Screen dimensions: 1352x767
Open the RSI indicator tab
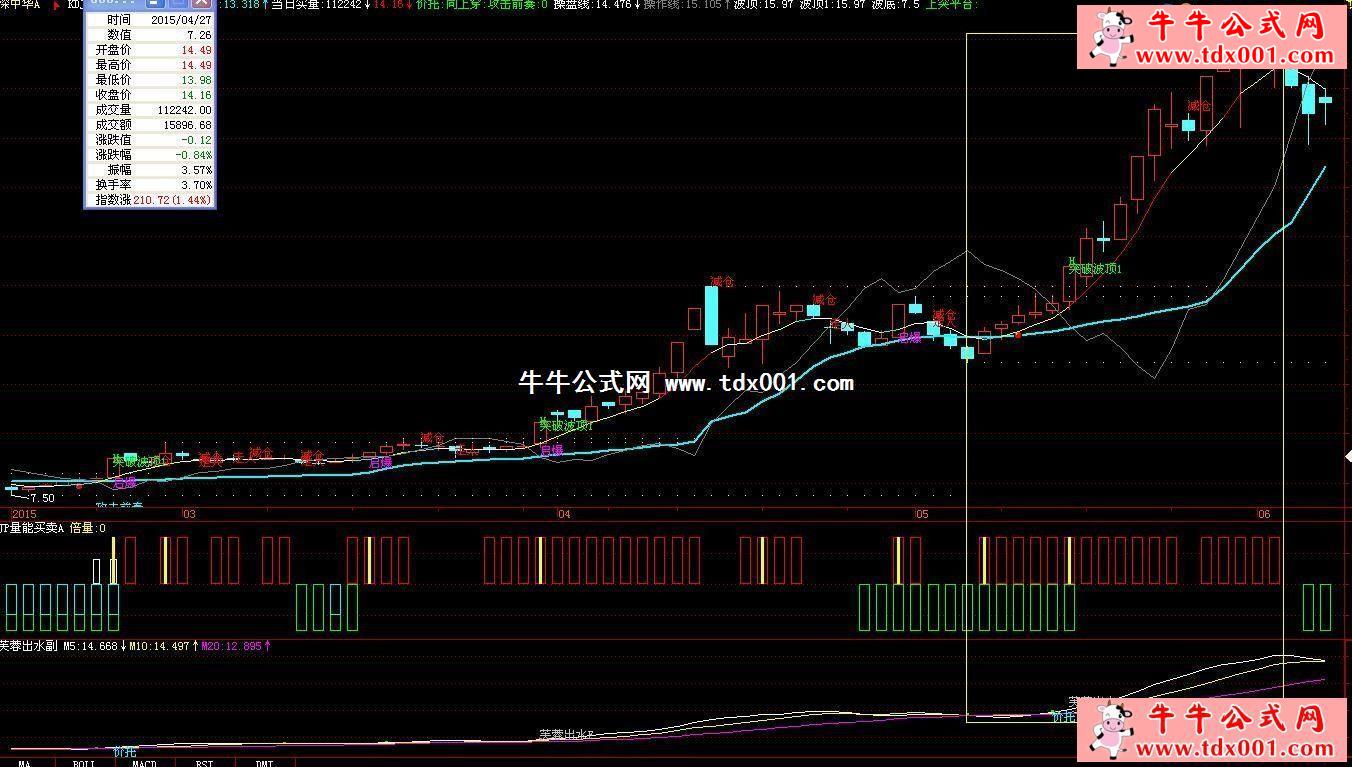pos(204,762)
